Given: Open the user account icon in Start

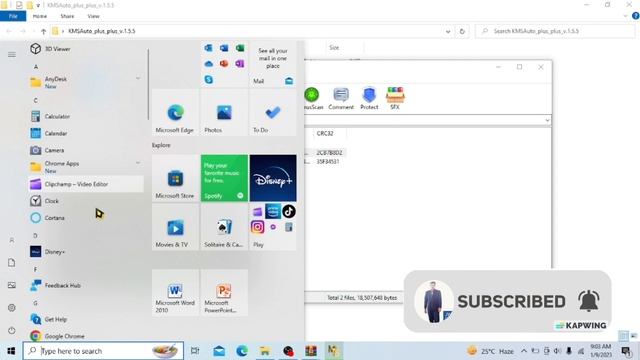Looking at the screenshot, I should click(12, 240).
